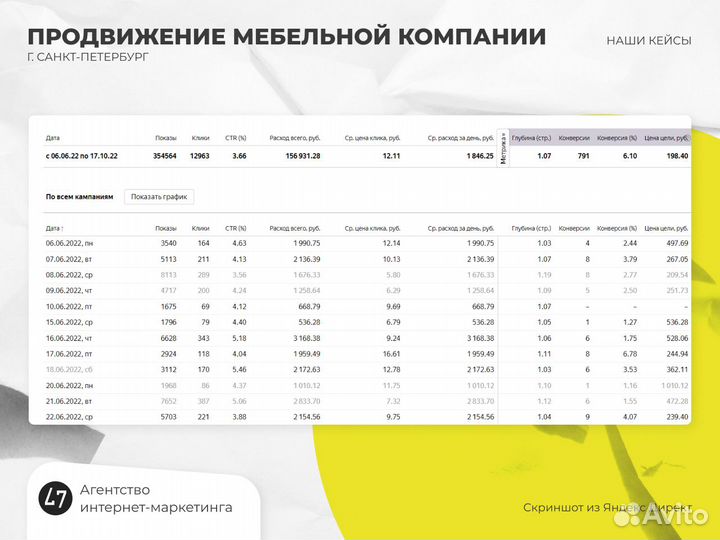Screen dimensions: 720x540
Task: Click click price '6.79' for 15.06.2022
Action: (393, 322)
